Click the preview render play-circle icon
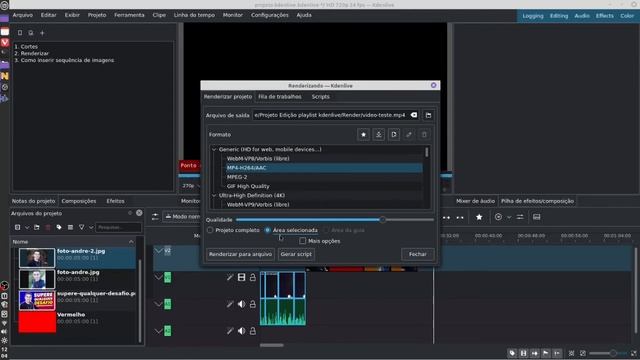640x360 pixels. [498, 217]
